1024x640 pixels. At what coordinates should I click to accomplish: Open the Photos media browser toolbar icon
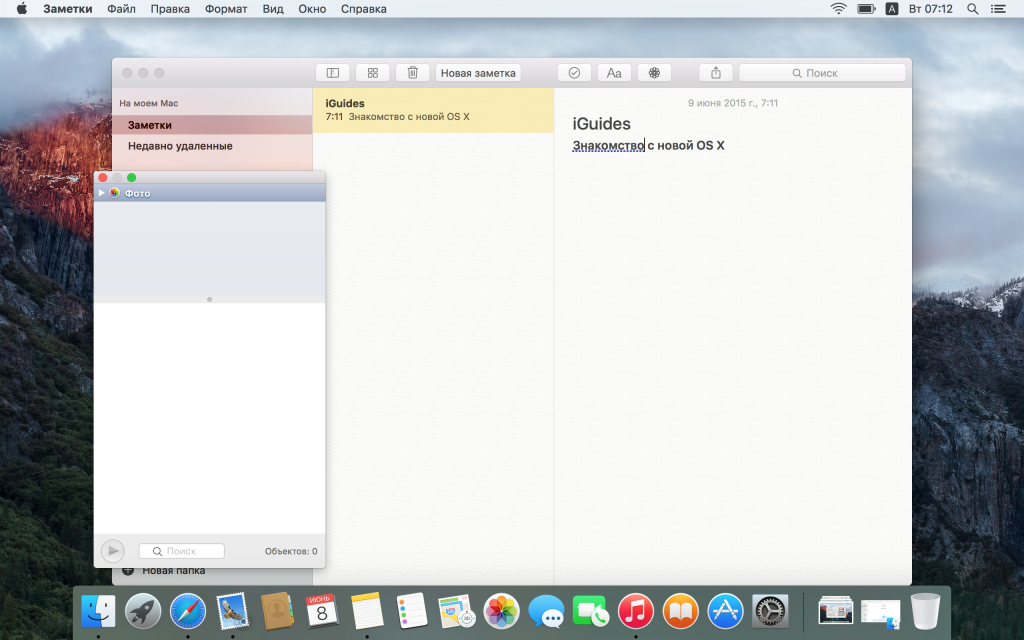[654, 73]
